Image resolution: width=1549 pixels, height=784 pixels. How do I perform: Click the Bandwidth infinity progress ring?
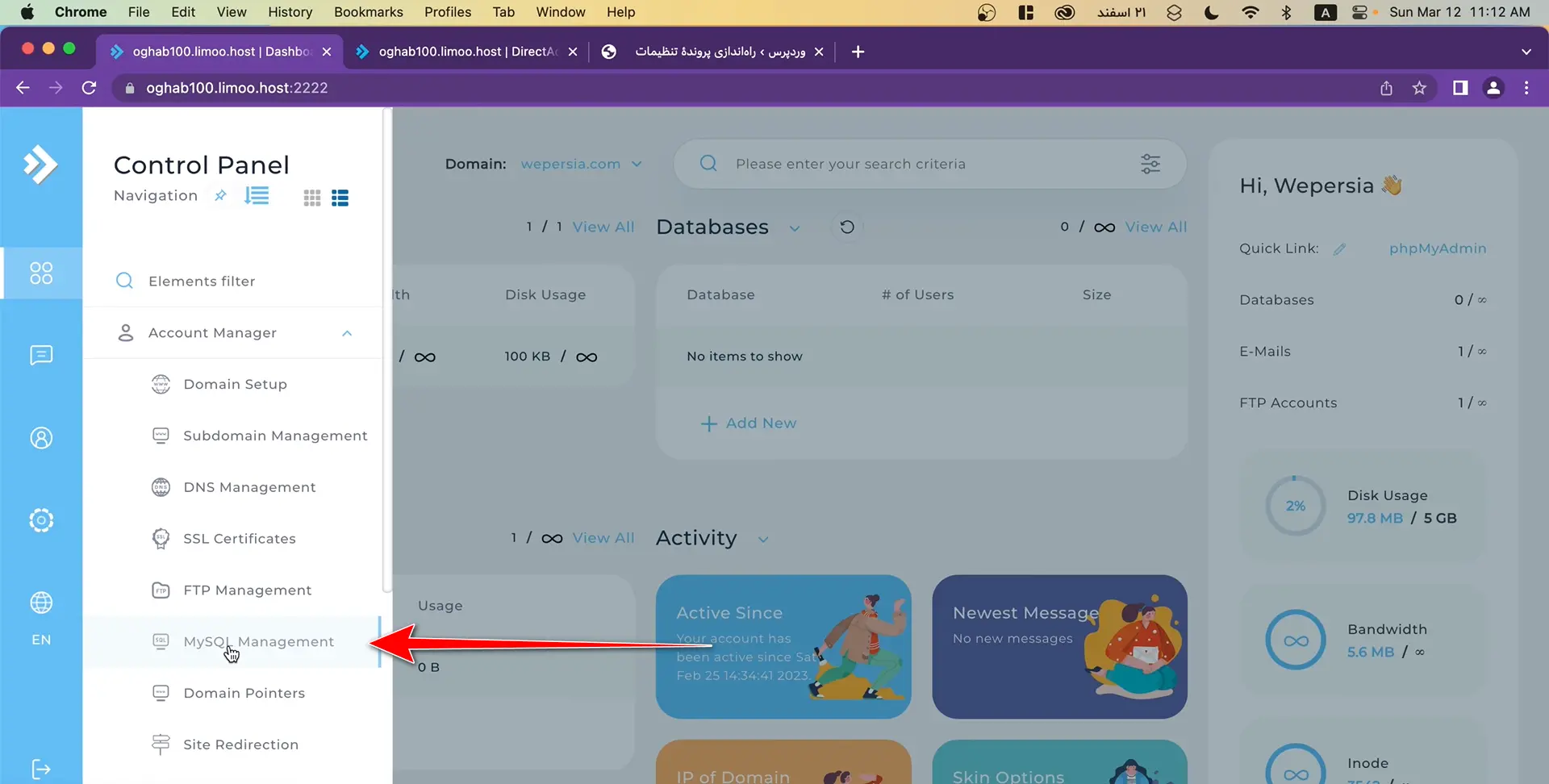pos(1296,640)
